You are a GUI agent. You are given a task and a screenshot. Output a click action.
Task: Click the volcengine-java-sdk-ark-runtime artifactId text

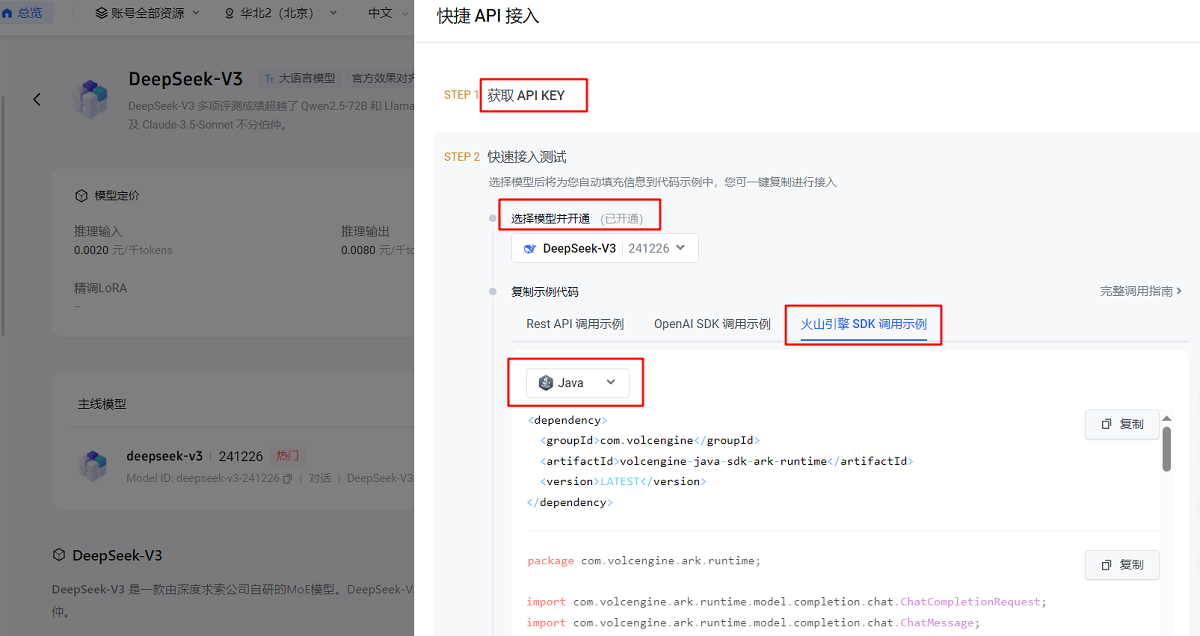point(723,461)
